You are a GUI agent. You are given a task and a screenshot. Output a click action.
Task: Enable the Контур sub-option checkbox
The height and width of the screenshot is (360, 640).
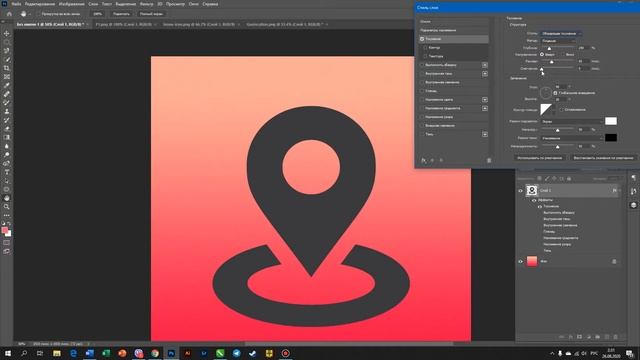tap(426, 48)
